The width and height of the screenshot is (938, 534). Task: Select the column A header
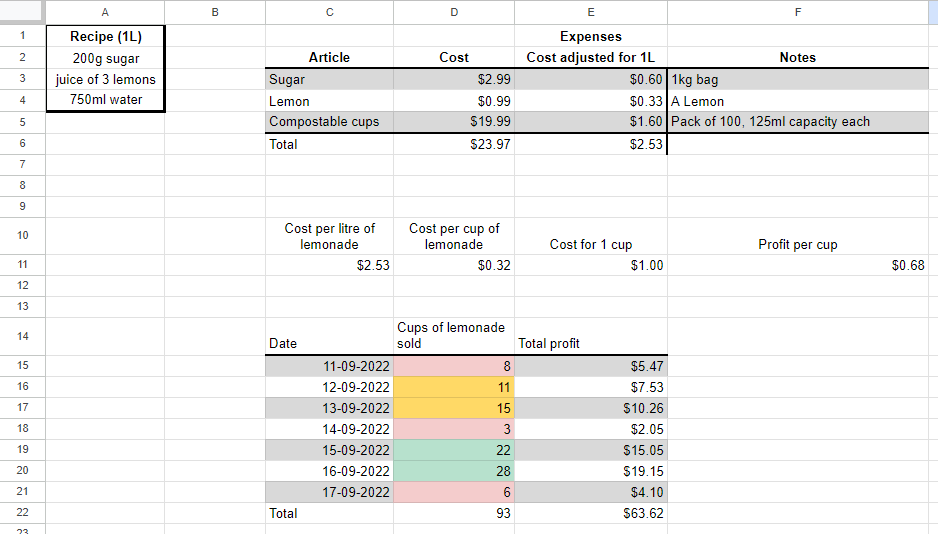click(105, 12)
